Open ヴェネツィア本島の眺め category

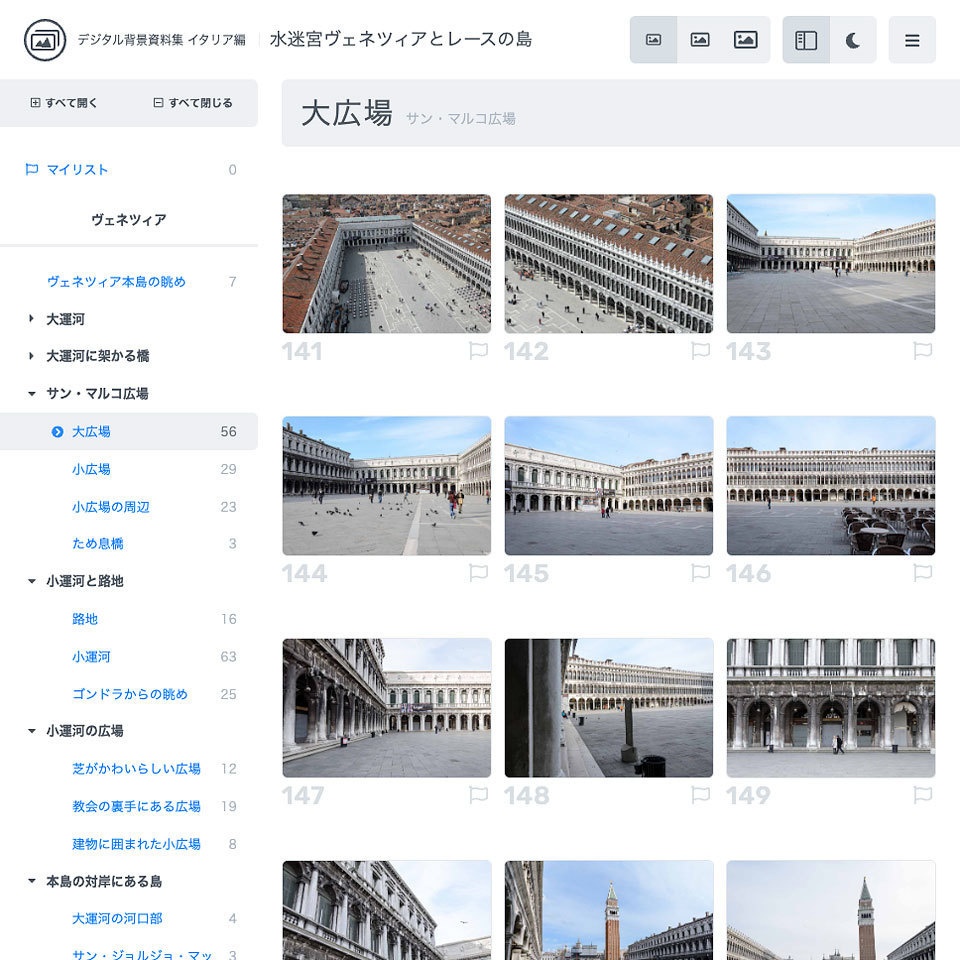point(116,282)
